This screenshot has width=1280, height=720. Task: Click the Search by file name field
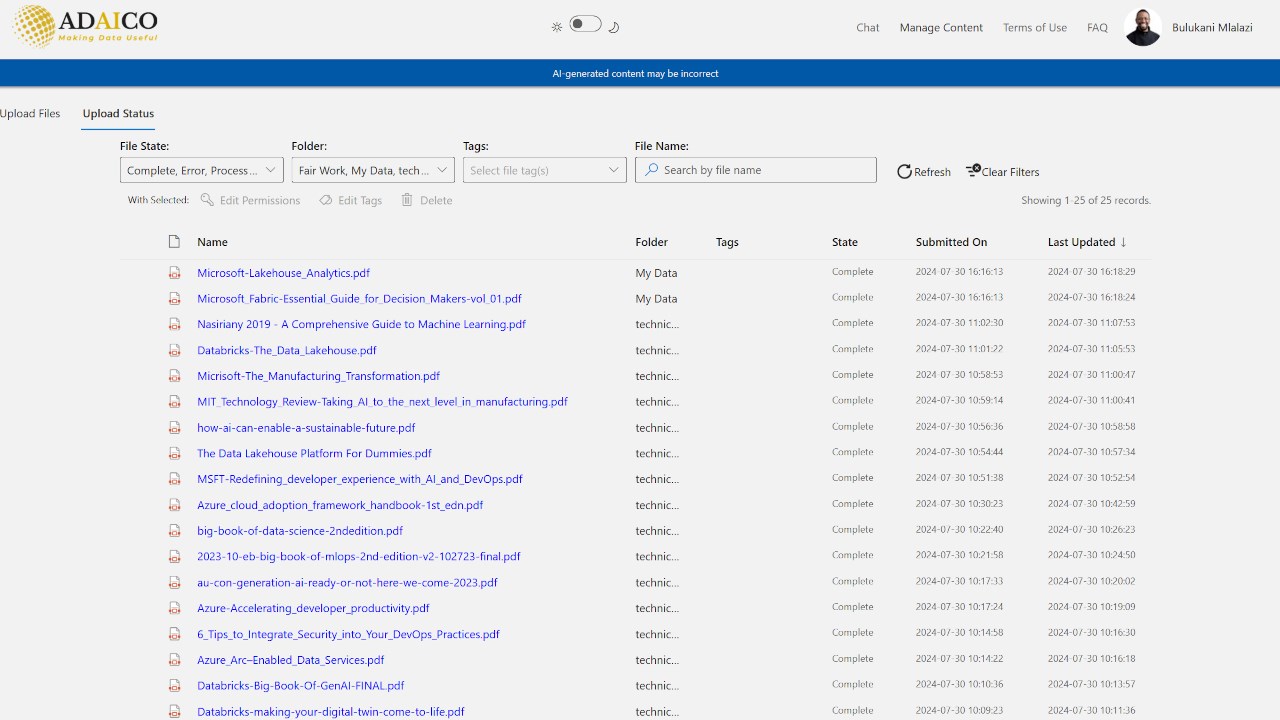coord(756,170)
